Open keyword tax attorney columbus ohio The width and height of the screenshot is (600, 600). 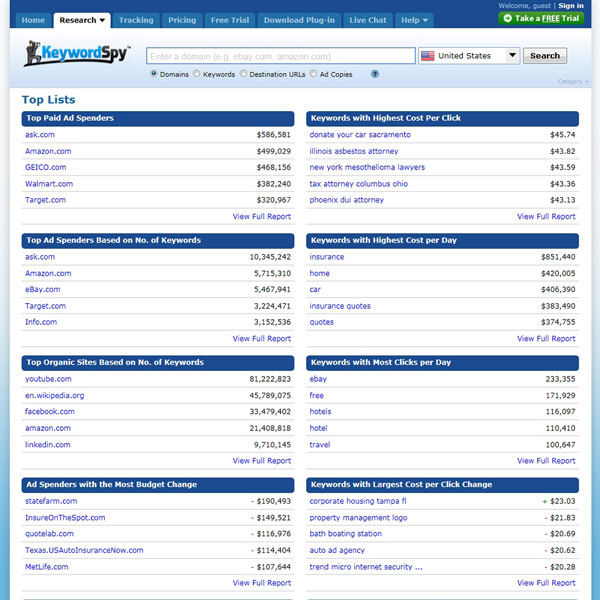[359, 184]
